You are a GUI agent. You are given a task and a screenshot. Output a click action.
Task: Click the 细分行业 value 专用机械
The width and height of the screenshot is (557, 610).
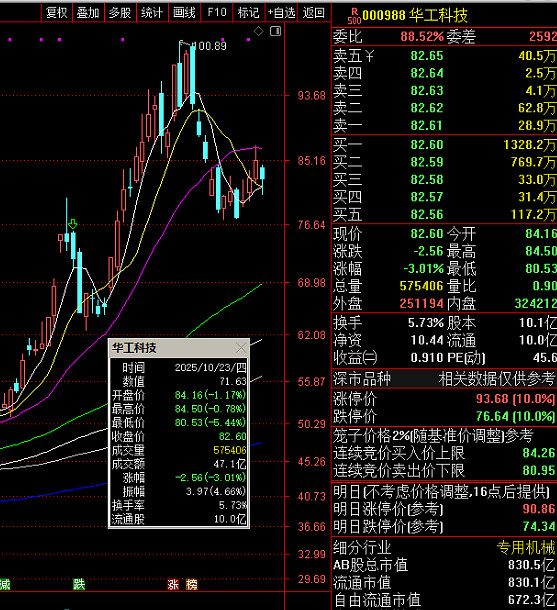click(x=526, y=548)
